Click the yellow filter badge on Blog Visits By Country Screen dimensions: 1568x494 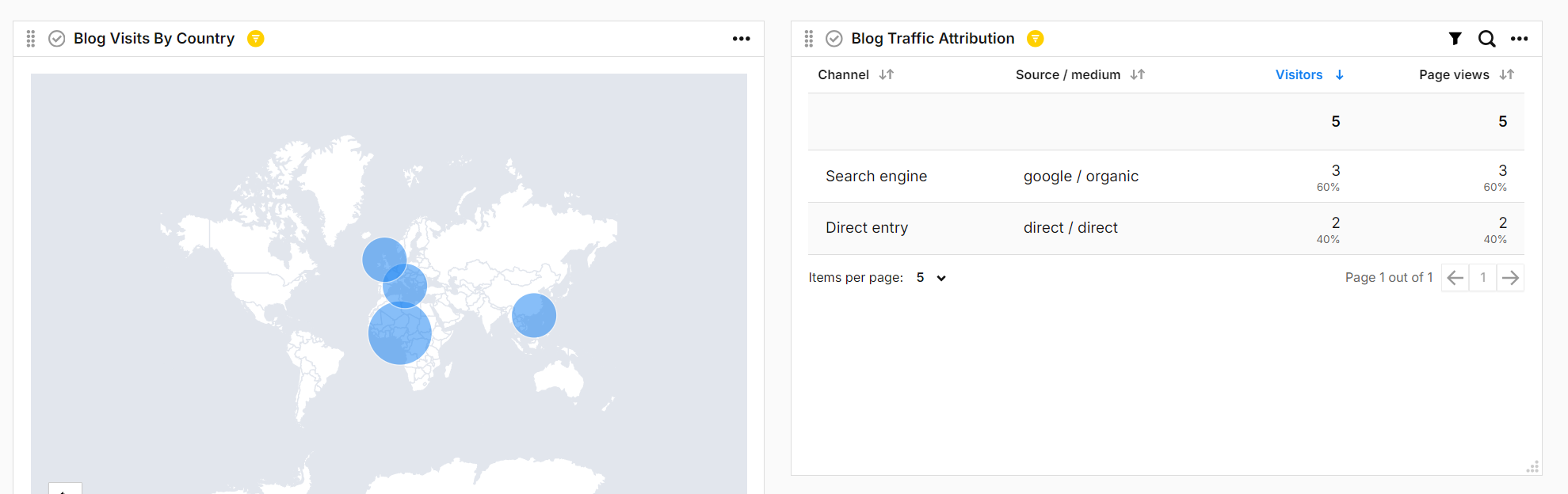coord(255,39)
